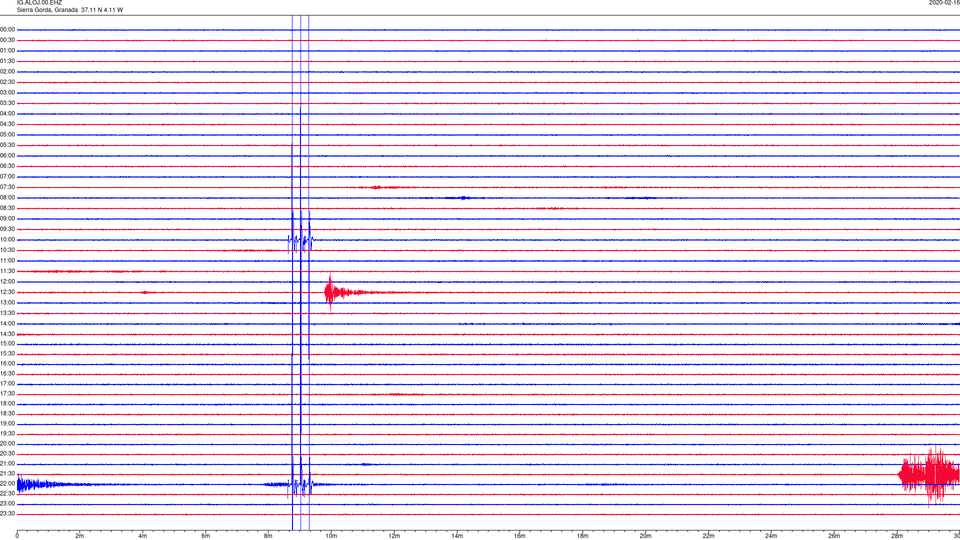Select the 08:30 time label
Image resolution: width=960 pixels, height=540 pixels.
tap(7, 208)
